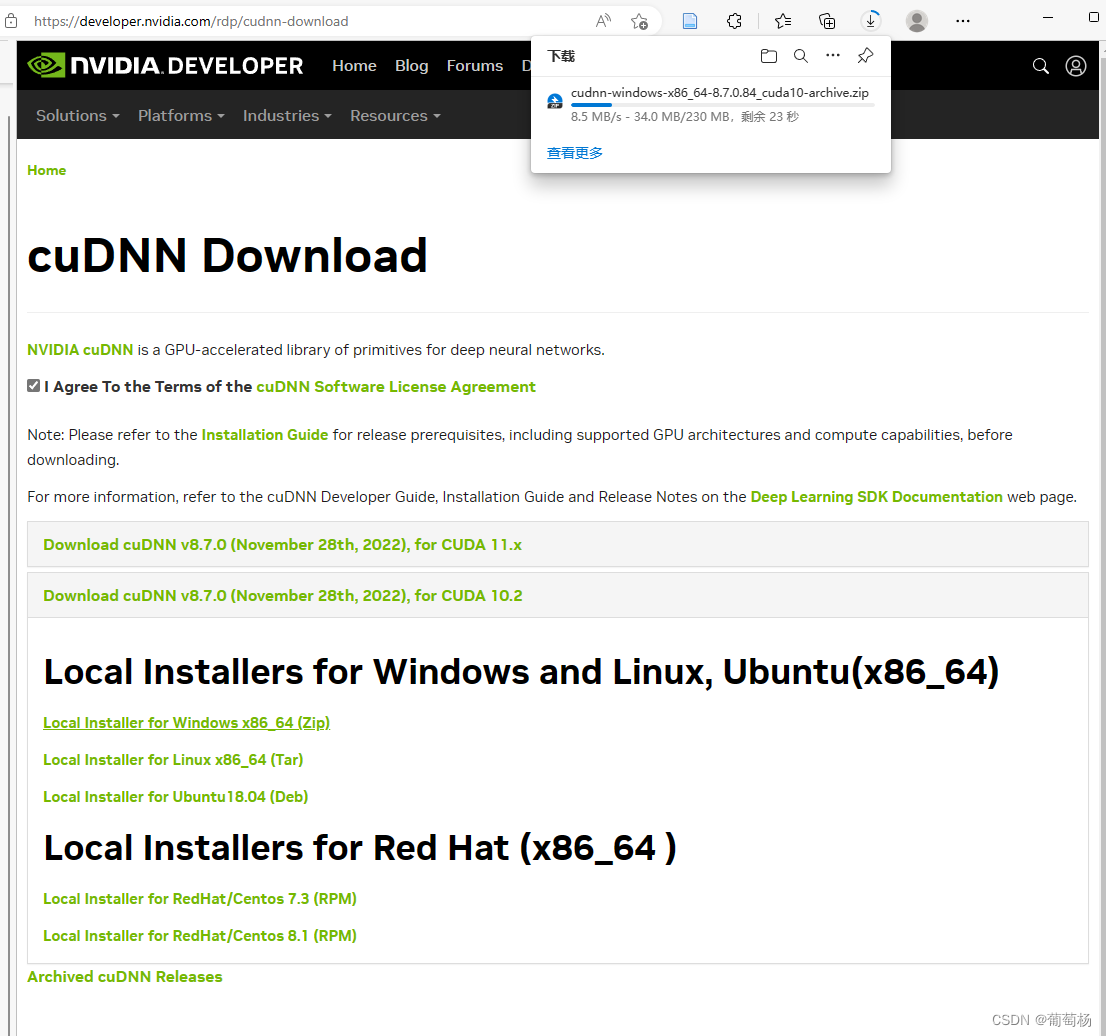Open the Archived cuDNN Releases link
Viewport: 1106px width, 1036px height.
124,976
